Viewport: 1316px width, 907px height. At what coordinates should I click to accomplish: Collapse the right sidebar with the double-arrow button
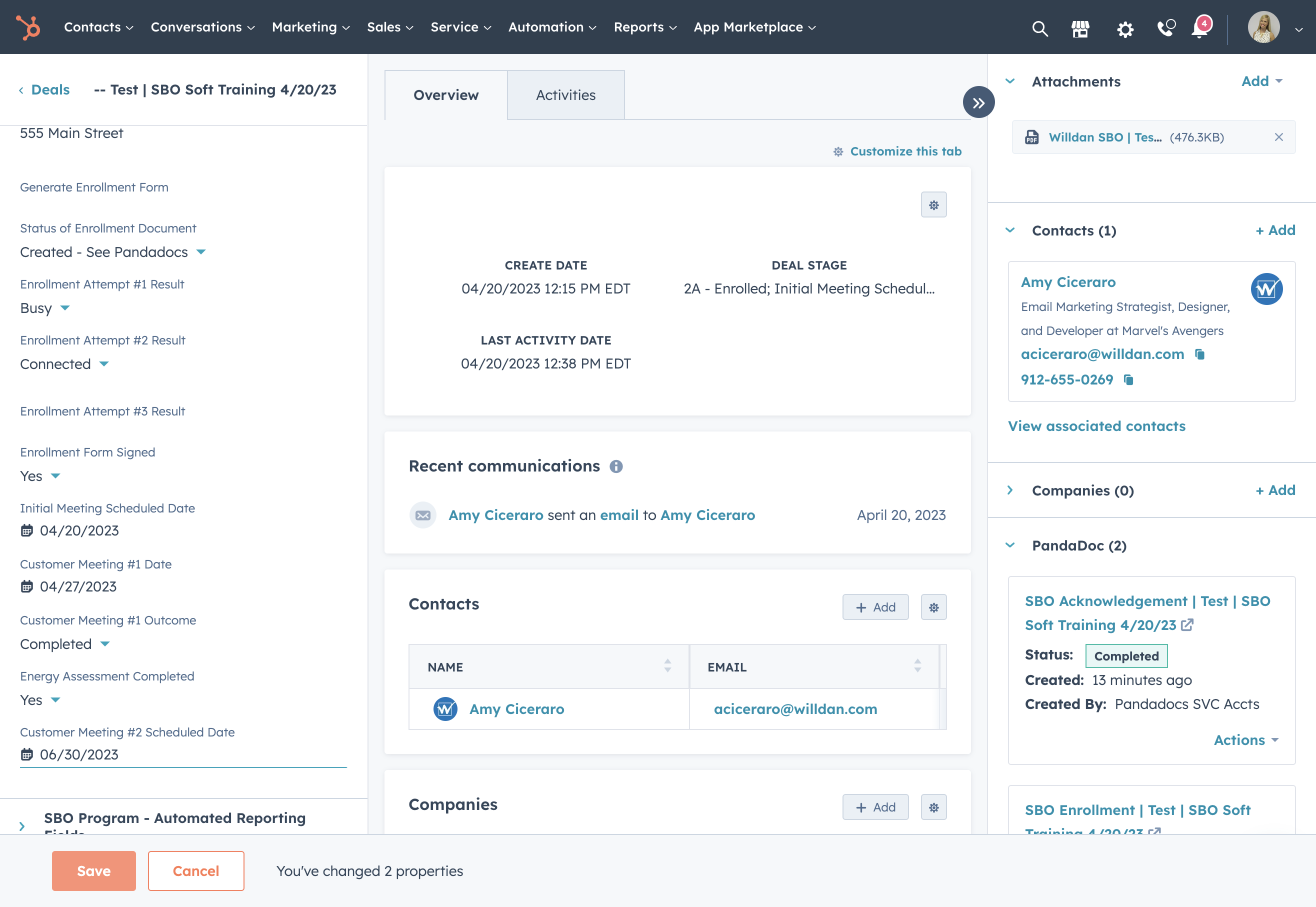click(978, 102)
